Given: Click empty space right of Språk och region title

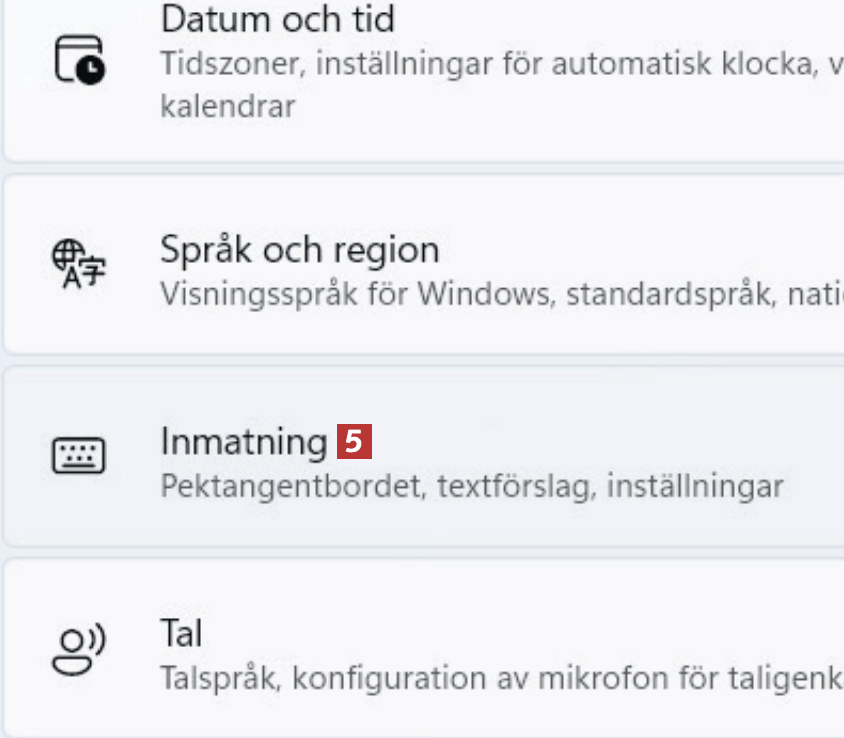Looking at the screenshot, I should [x=640, y=249].
